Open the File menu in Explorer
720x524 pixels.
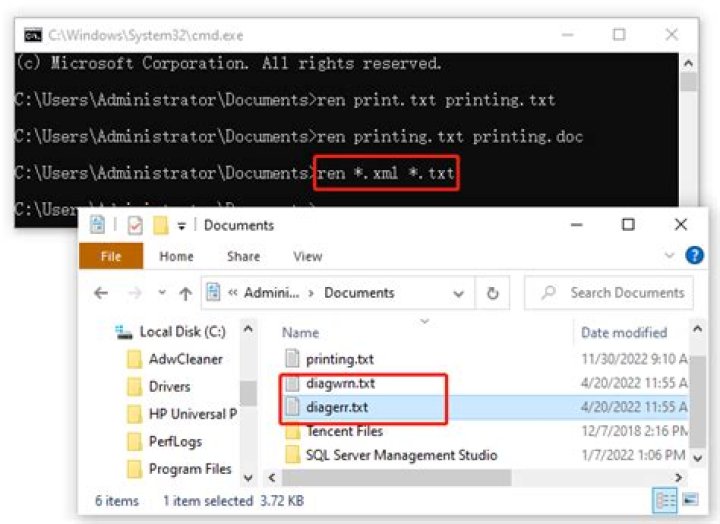(x=111, y=256)
